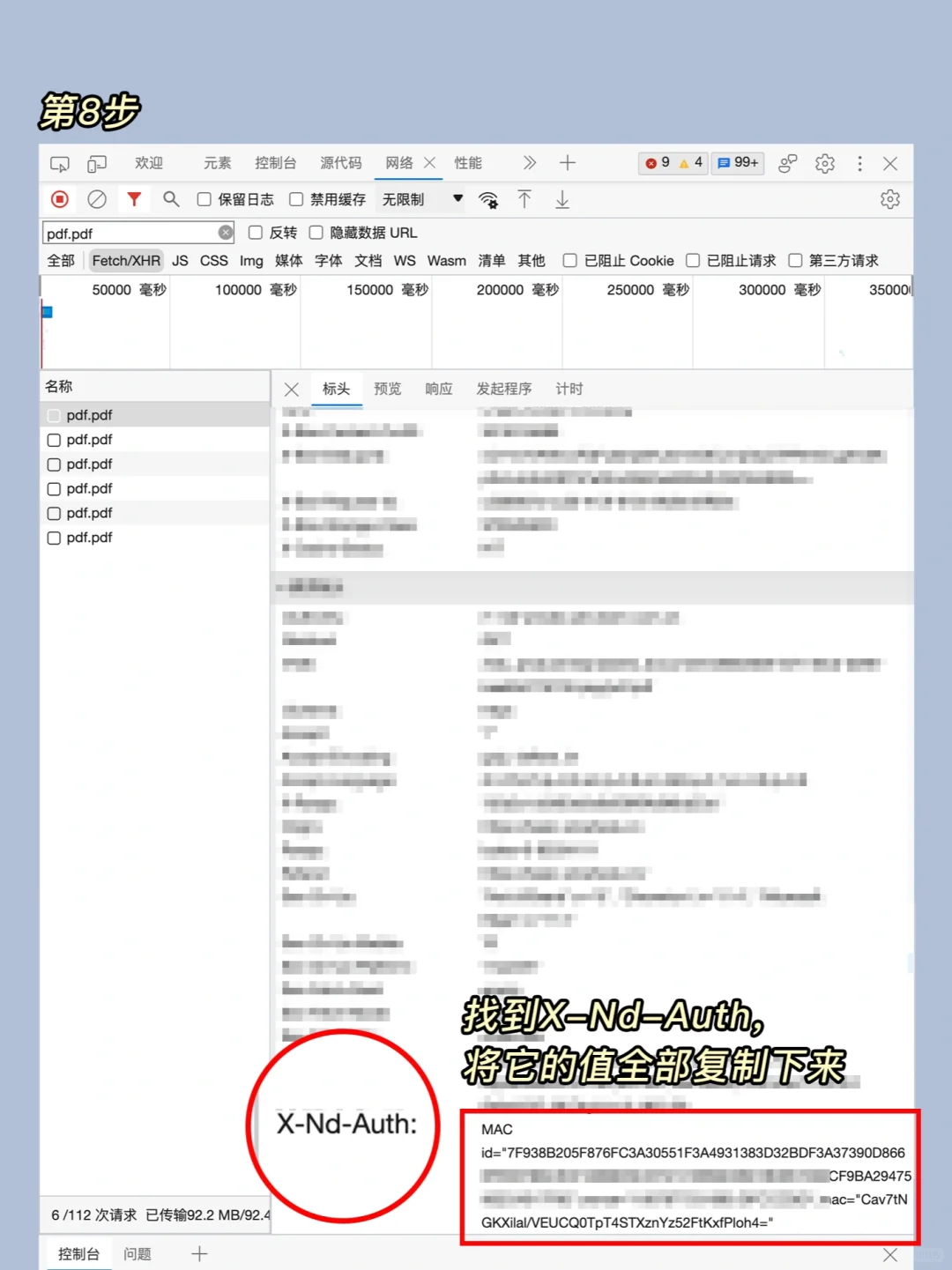Toggle the red filter funnel icon
Screen dimensions: 952x1270
click(x=134, y=199)
